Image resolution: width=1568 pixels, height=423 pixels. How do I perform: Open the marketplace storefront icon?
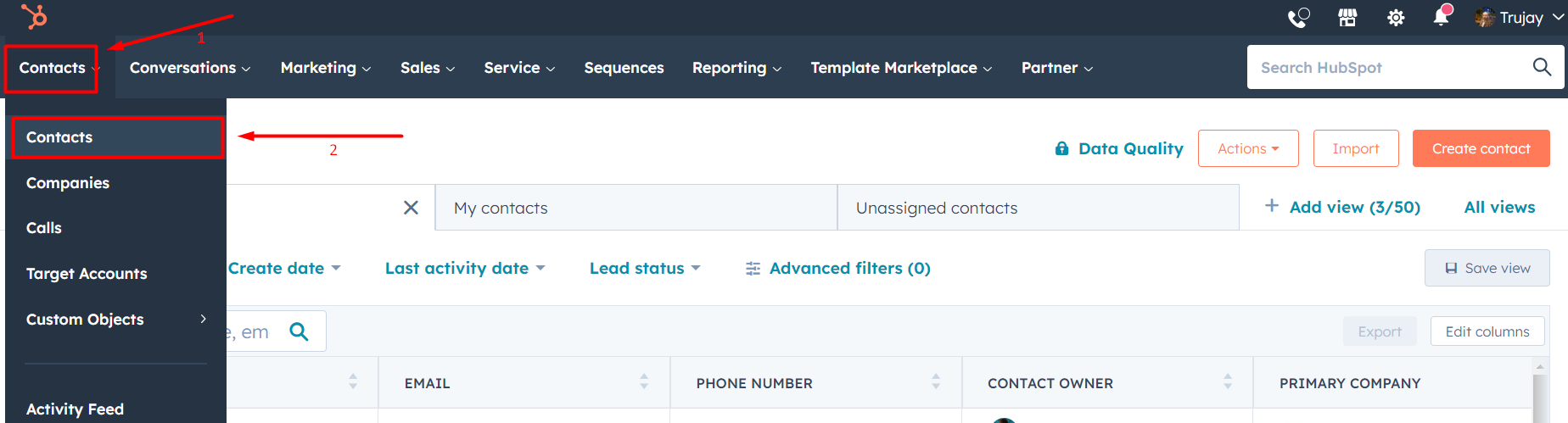pyautogui.click(x=1347, y=17)
